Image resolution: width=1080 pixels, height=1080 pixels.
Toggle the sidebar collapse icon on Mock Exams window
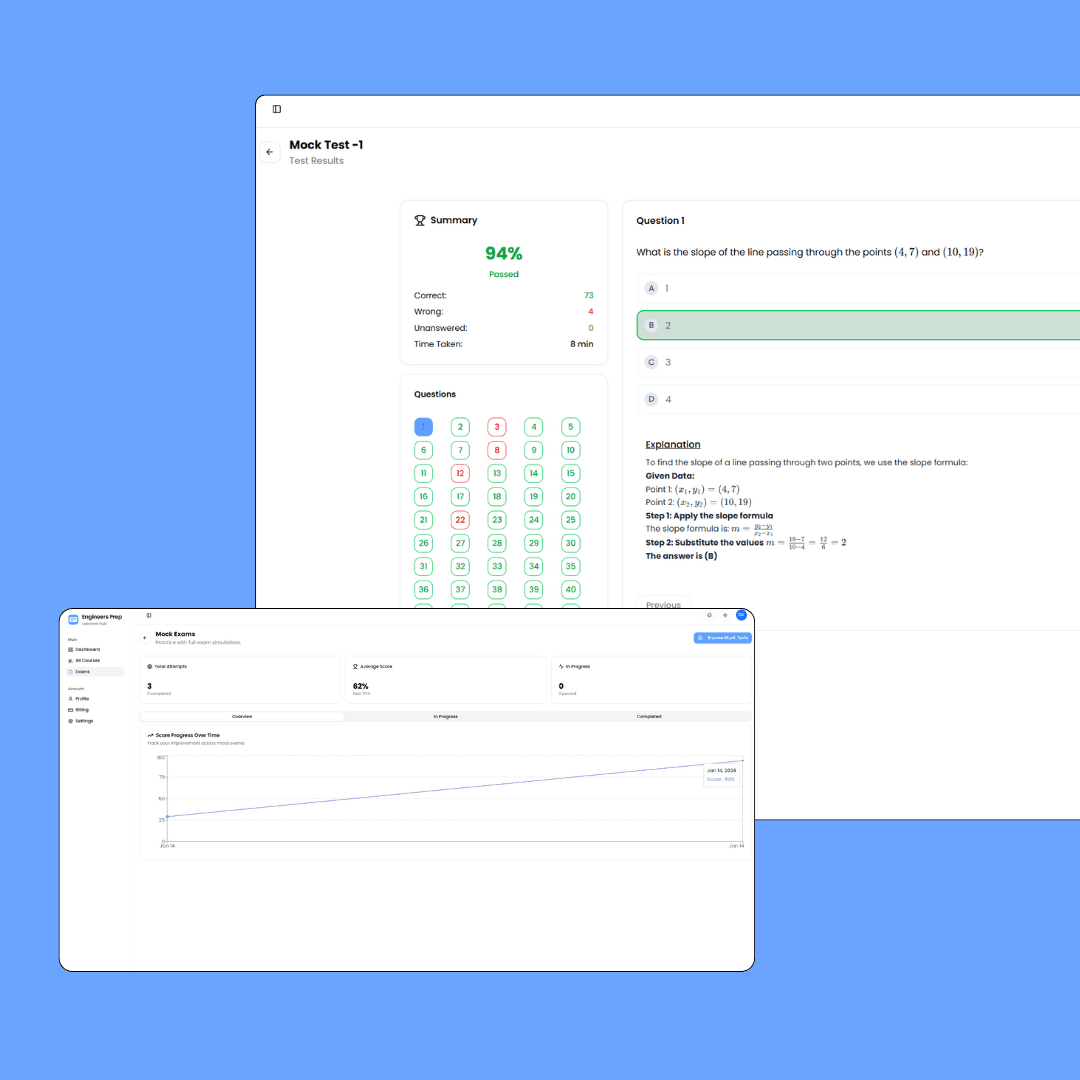coord(149,615)
